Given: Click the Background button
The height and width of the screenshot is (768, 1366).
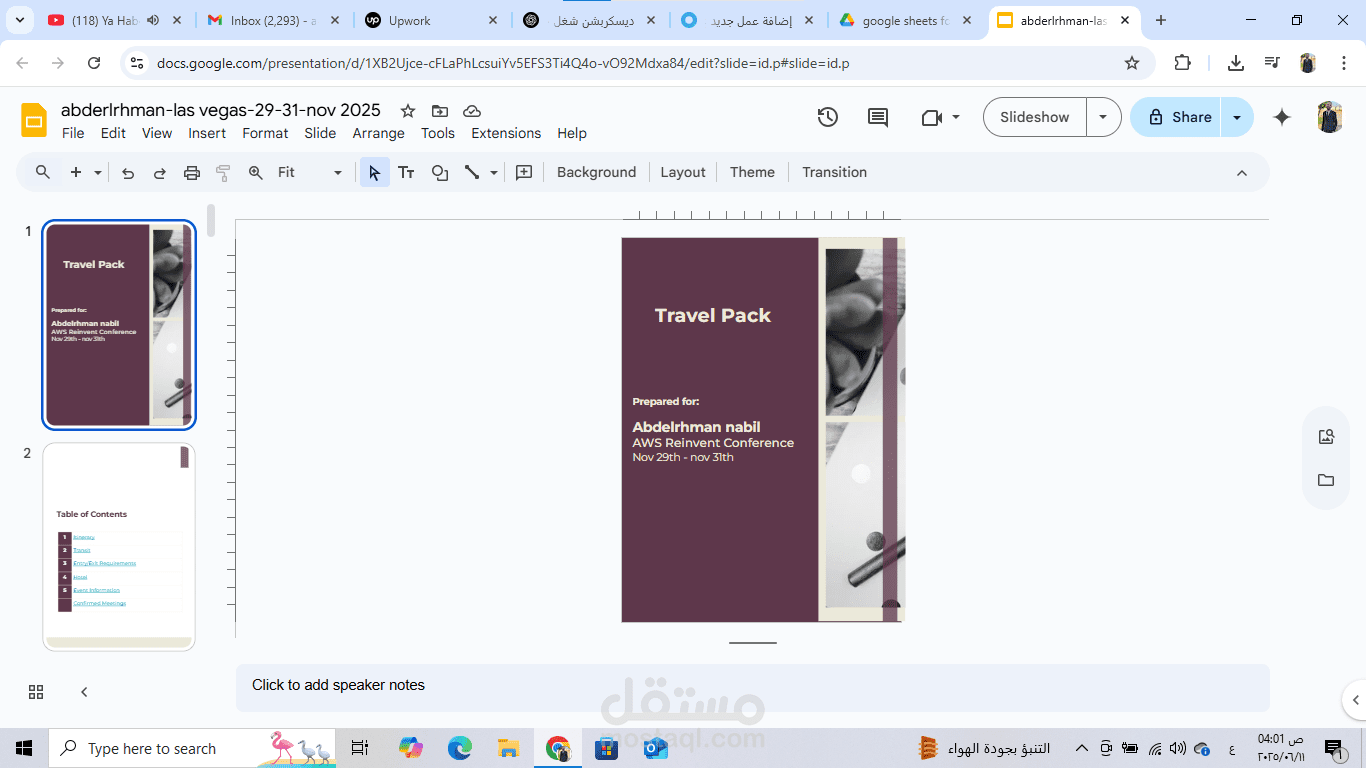Looking at the screenshot, I should click(x=596, y=172).
